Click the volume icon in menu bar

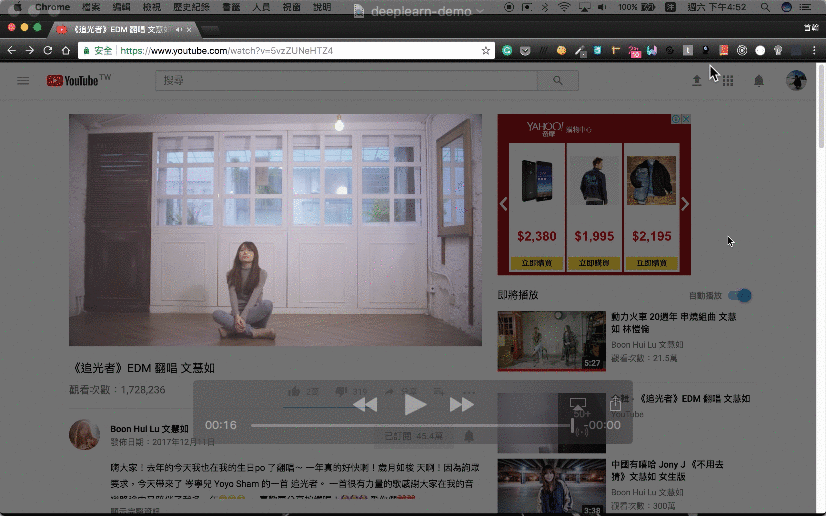point(602,7)
